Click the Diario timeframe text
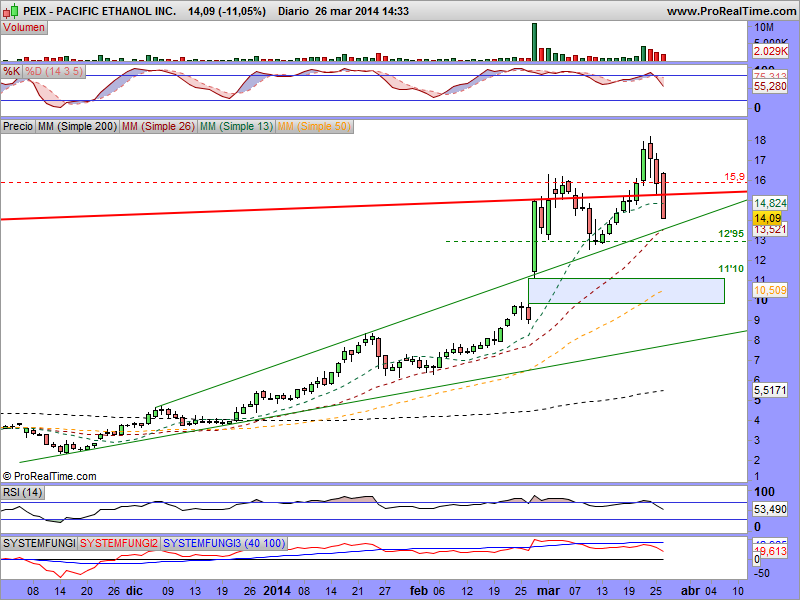800x600 pixels. [293, 11]
